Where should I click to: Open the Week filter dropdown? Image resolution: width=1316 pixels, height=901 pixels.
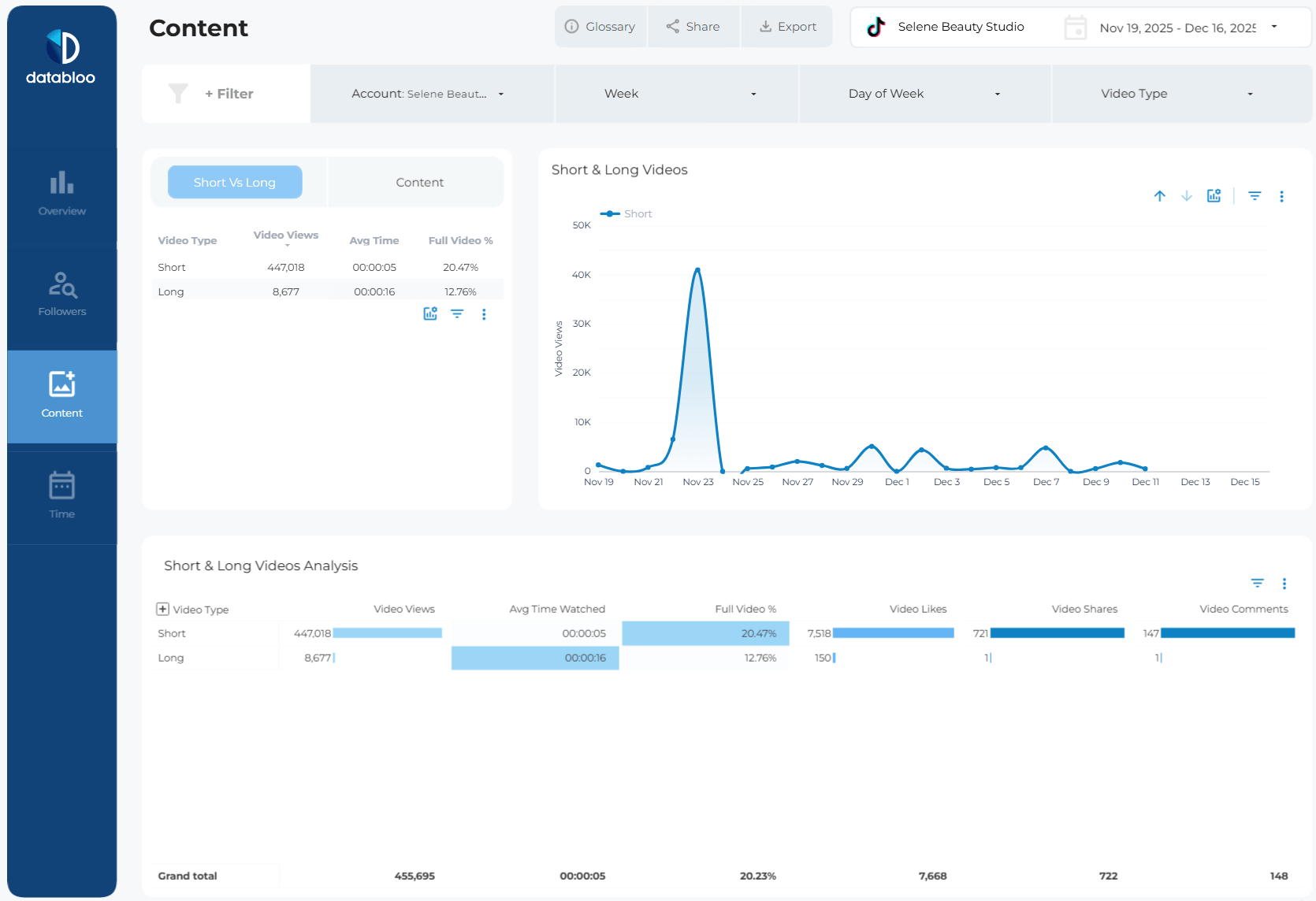[x=677, y=93]
